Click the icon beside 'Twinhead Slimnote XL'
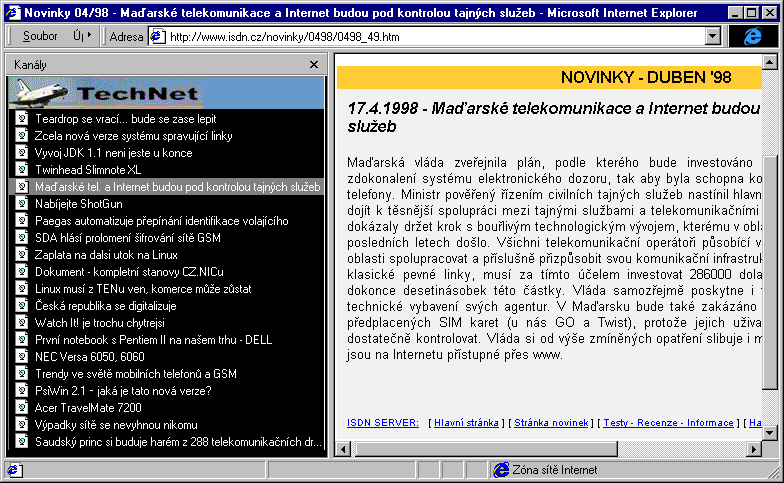The image size is (784, 483). click(22, 169)
